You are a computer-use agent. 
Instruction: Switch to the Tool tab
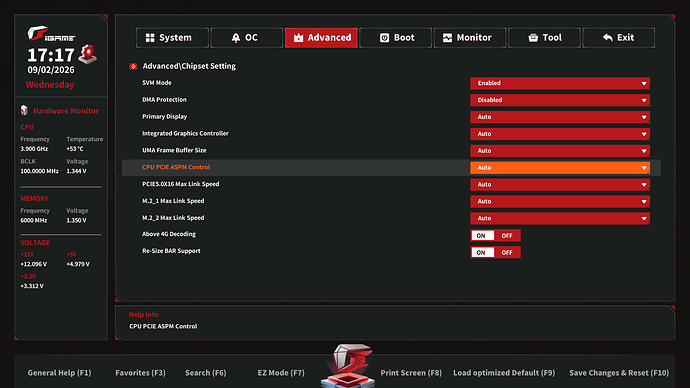(544, 38)
